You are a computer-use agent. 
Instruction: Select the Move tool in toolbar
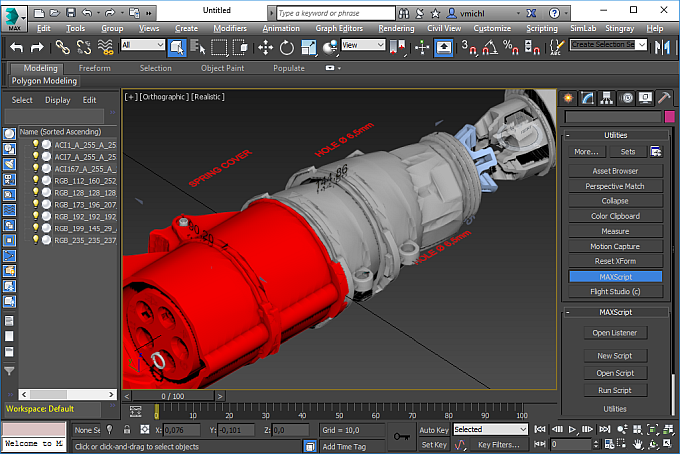[266, 47]
